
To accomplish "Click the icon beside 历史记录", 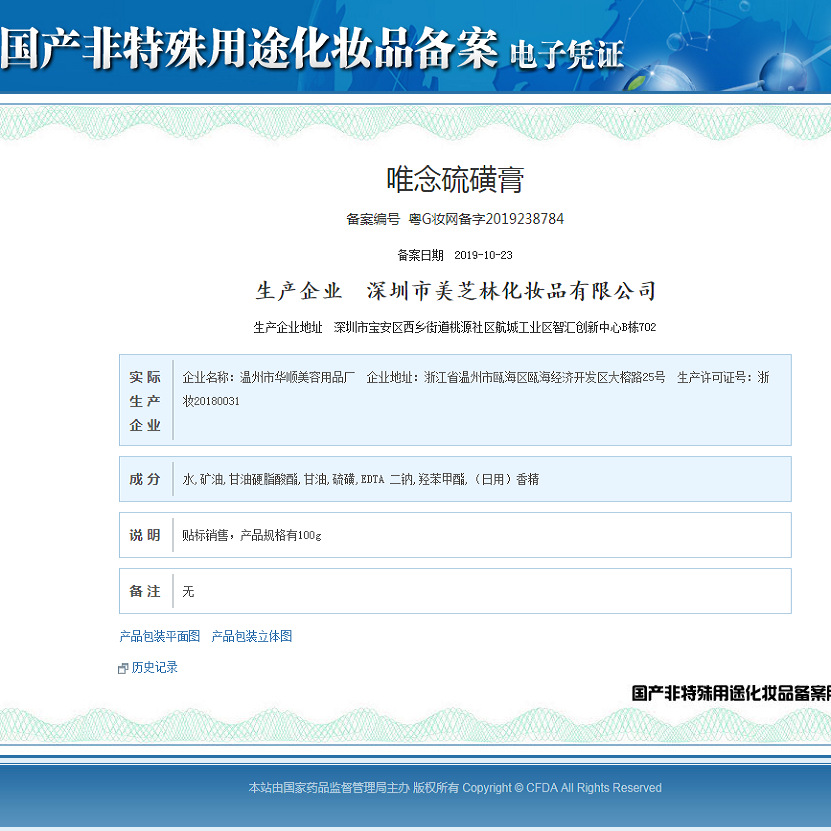I will pyautogui.click(x=123, y=668).
